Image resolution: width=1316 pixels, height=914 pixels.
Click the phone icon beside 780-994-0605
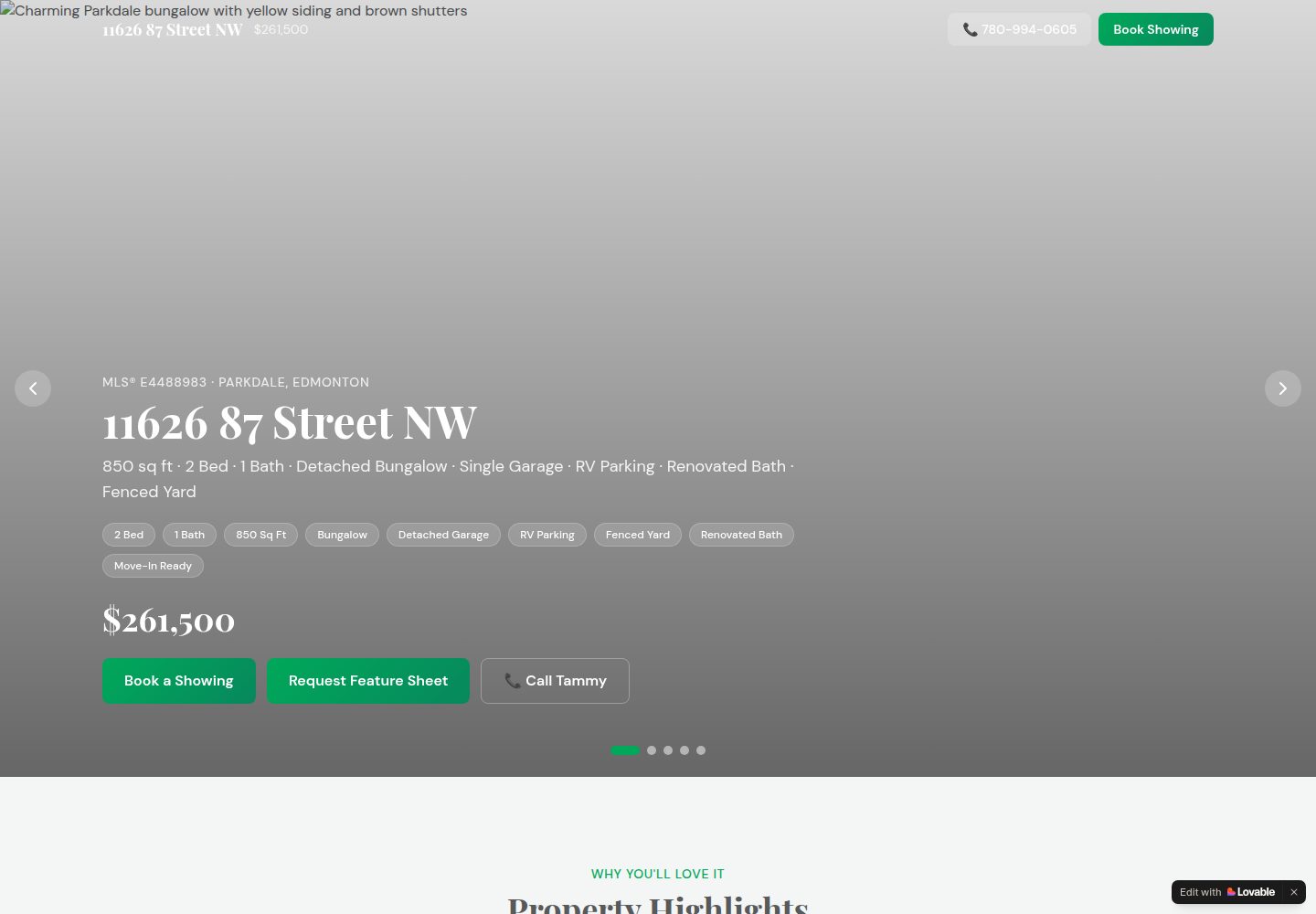971,29
